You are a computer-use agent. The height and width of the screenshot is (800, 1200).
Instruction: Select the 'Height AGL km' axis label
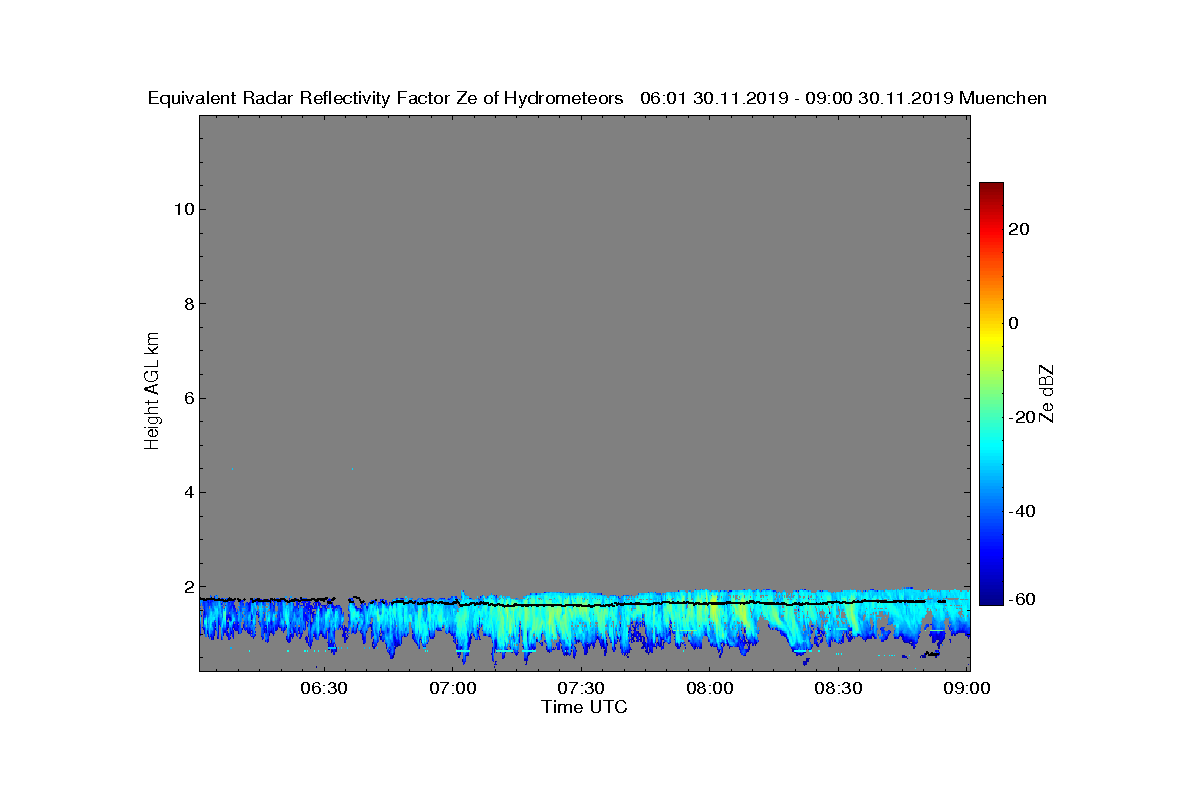click(152, 391)
